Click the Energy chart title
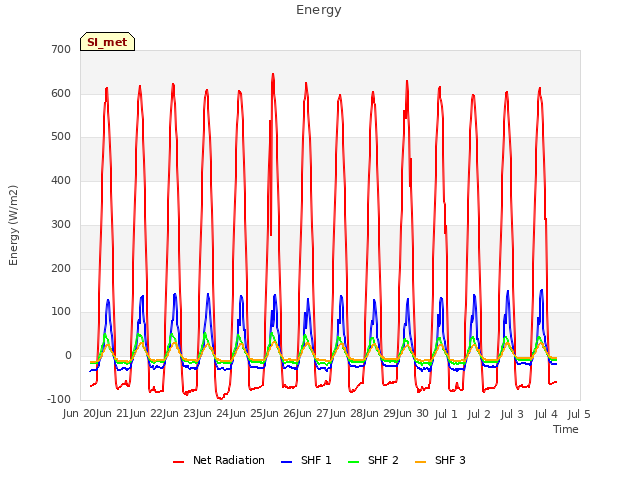 (319, 10)
